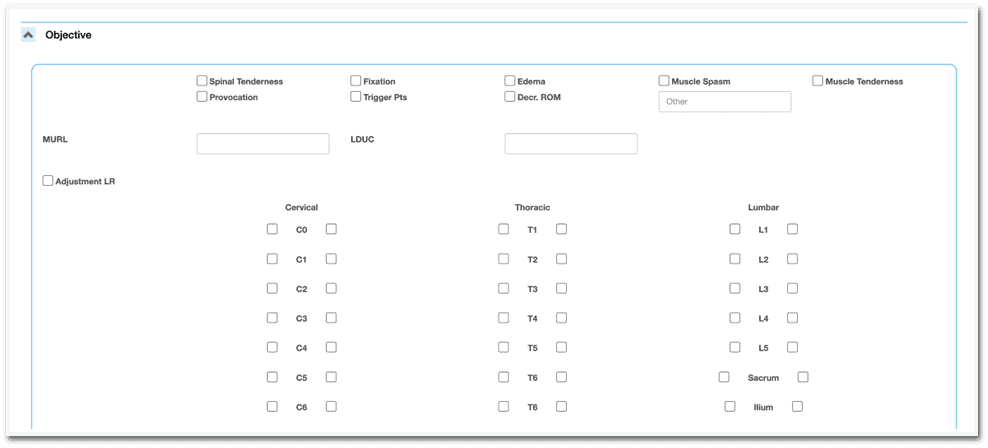Click into the LDUC input field

pos(571,144)
